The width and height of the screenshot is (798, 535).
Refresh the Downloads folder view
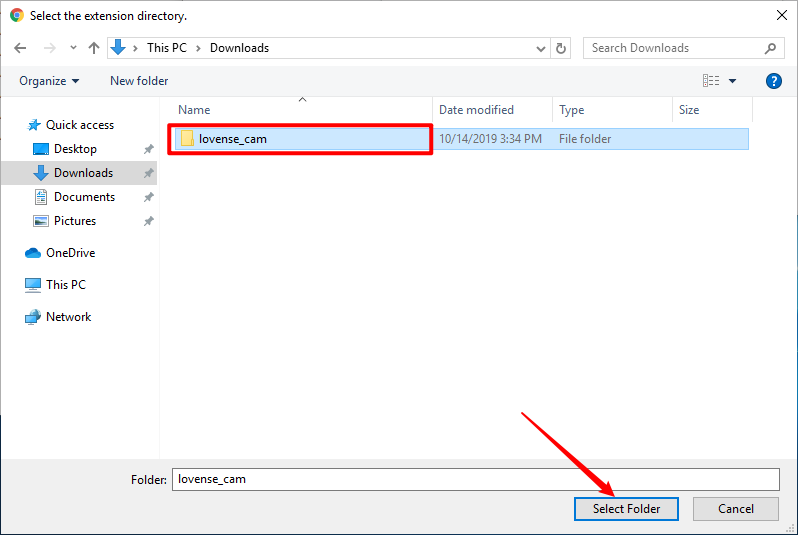(561, 48)
